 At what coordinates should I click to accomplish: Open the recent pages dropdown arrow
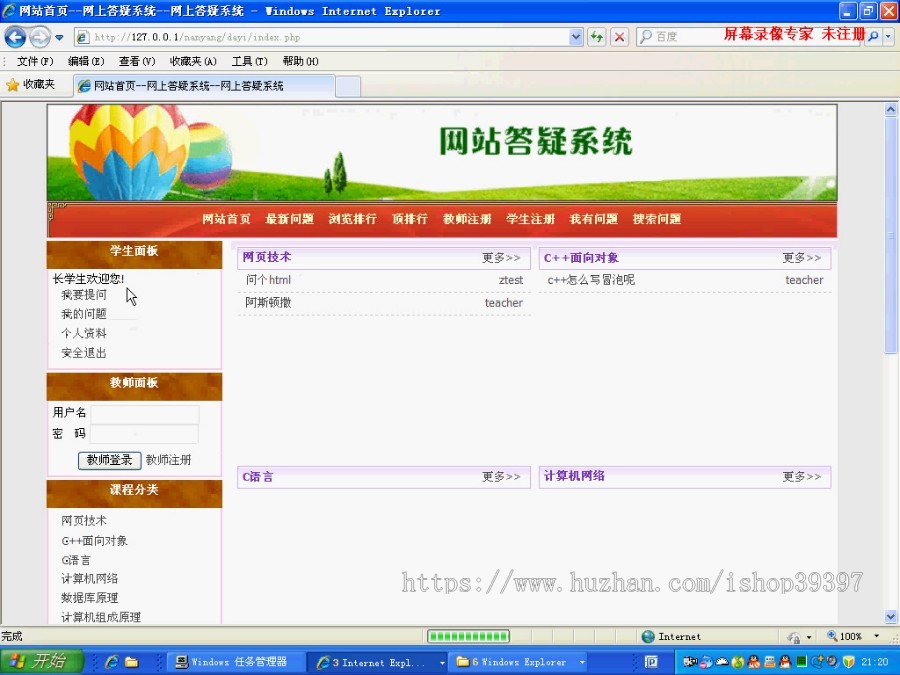(x=59, y=37)
